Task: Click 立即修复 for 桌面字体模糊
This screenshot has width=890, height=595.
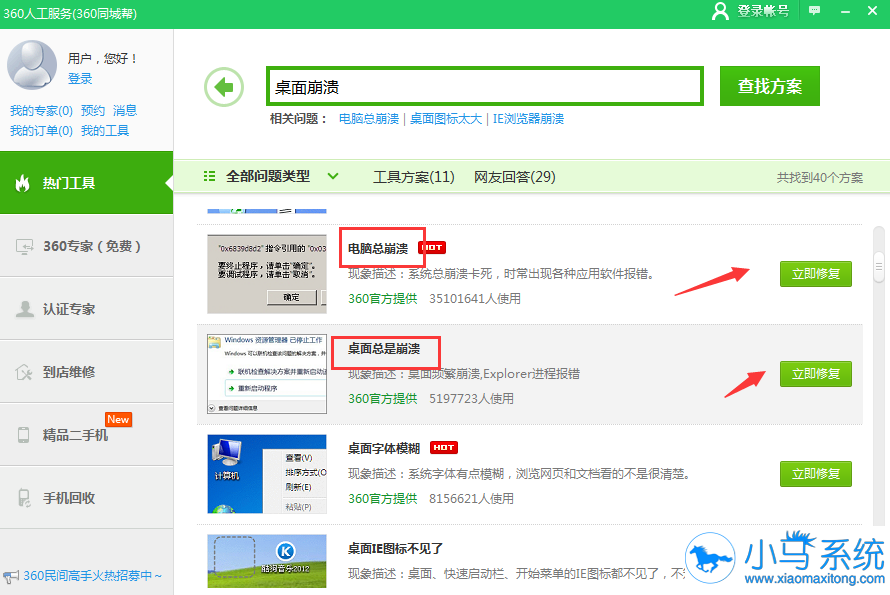Action: coord(816,474)
